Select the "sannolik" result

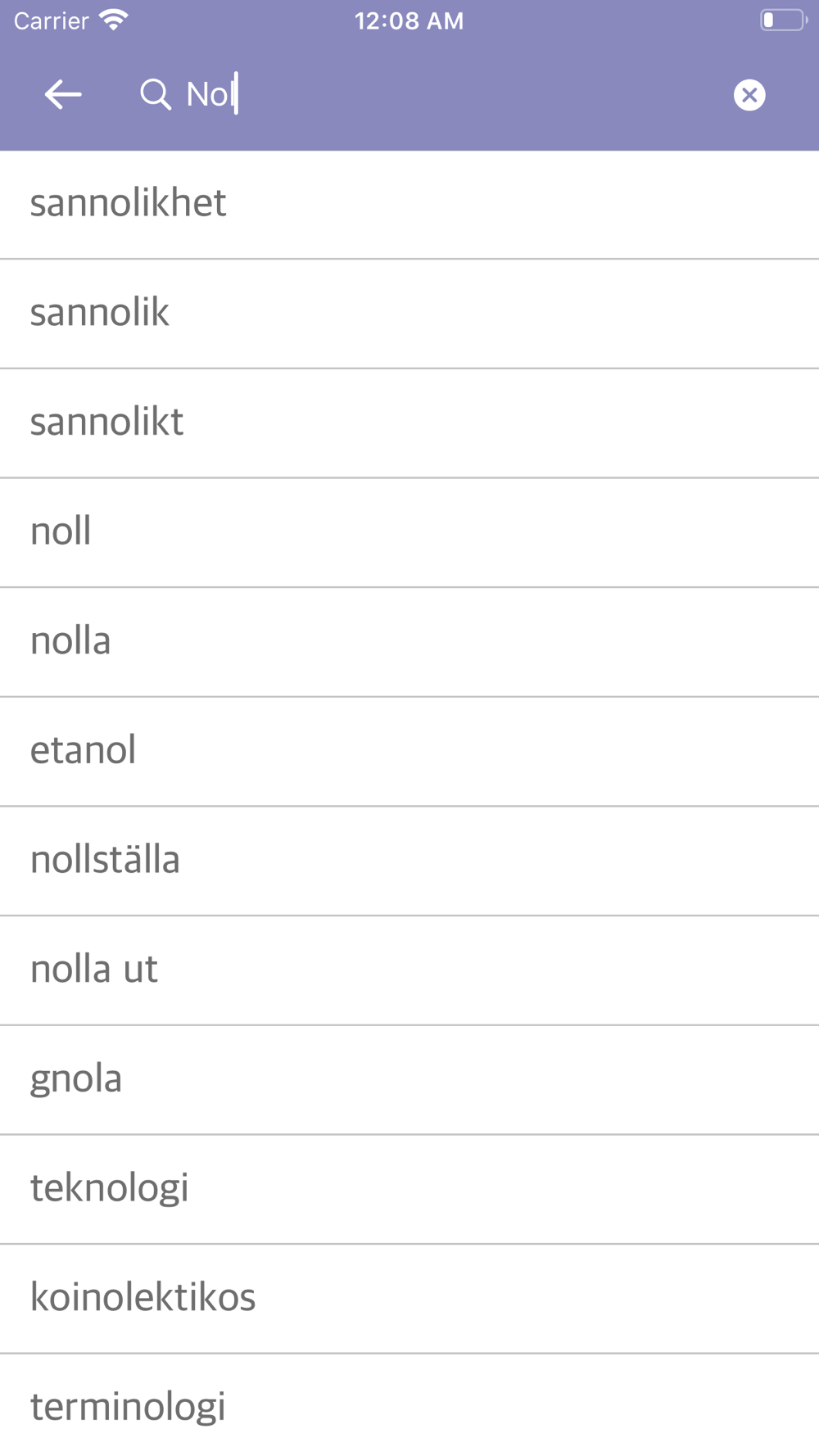click(x=409, y=314)
